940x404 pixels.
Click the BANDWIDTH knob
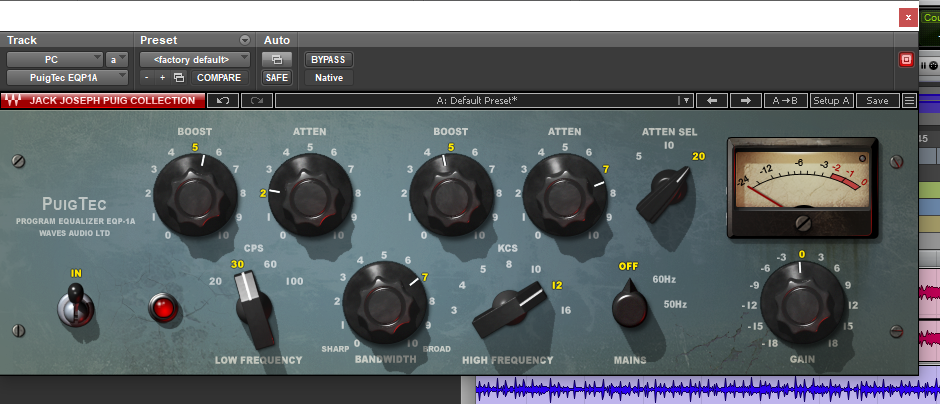point(385,303)
